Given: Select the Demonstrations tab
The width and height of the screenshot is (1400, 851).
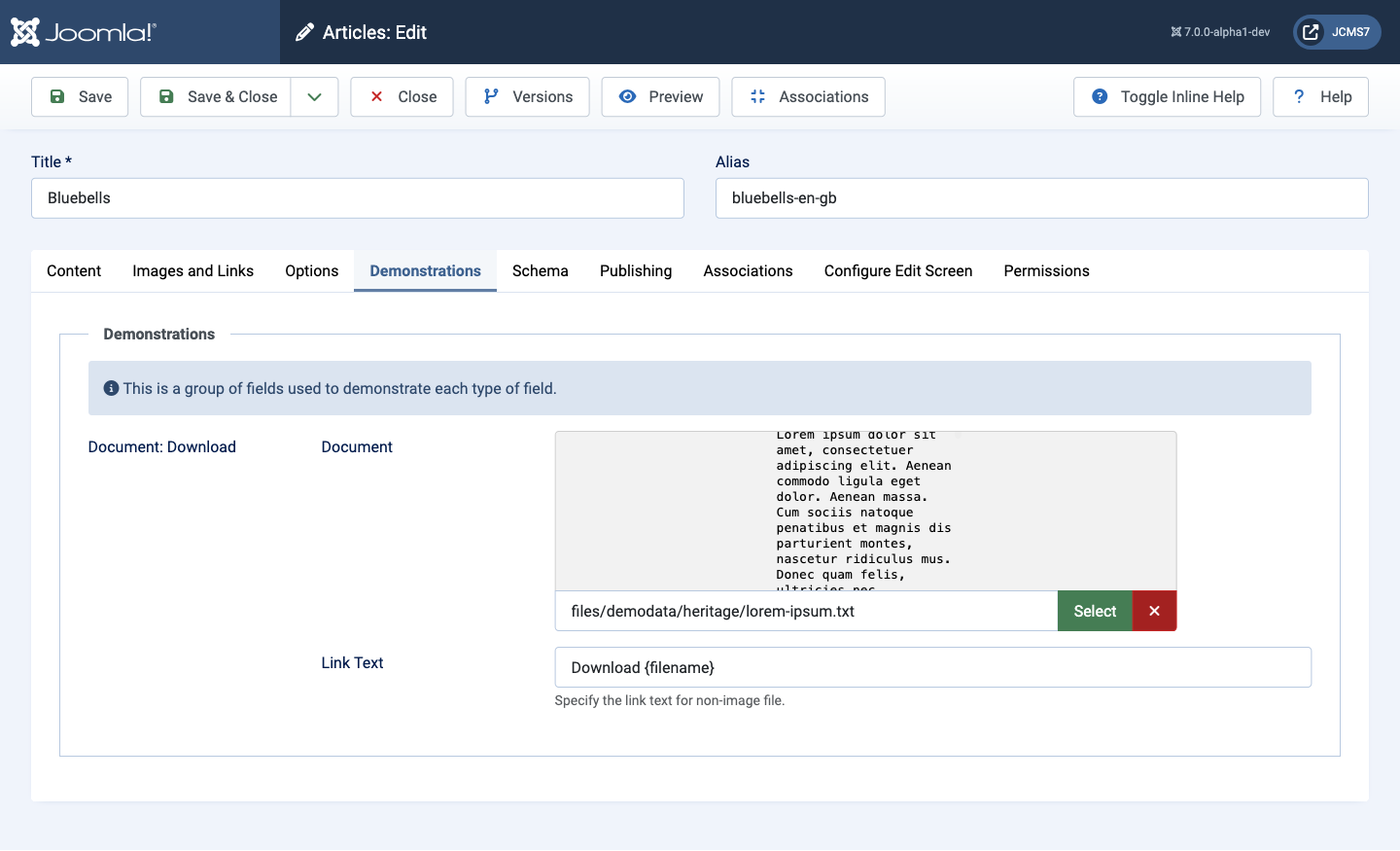Looking at the screenshot, I should coord(425,270).
